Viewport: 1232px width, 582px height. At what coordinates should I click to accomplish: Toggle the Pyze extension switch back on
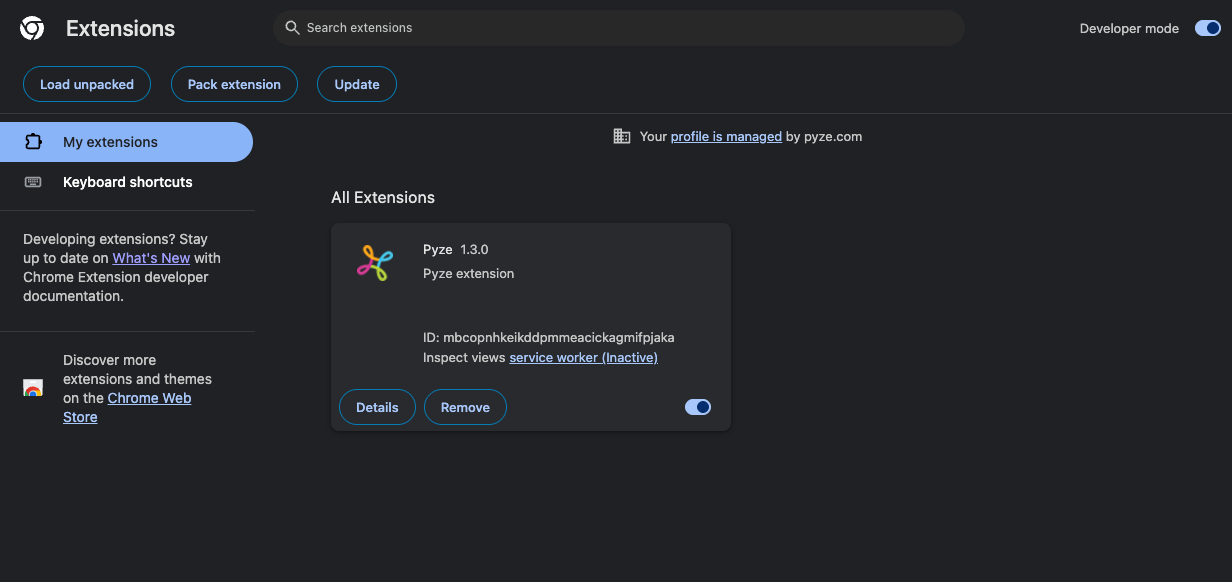[x=697, y=407]
